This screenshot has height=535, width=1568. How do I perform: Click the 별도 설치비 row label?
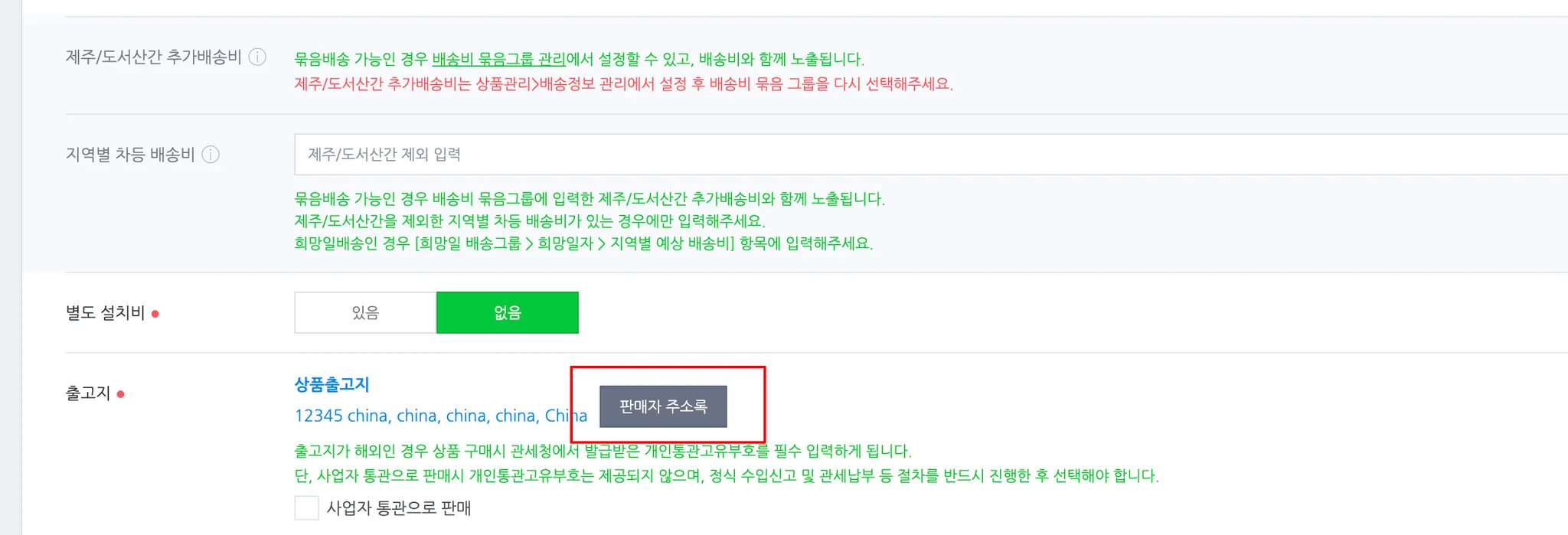coord(106,313)
